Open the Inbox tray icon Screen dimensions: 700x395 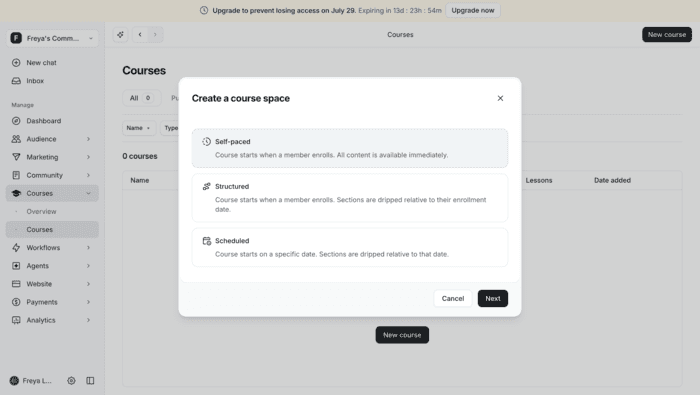click(x=16, y=81)
